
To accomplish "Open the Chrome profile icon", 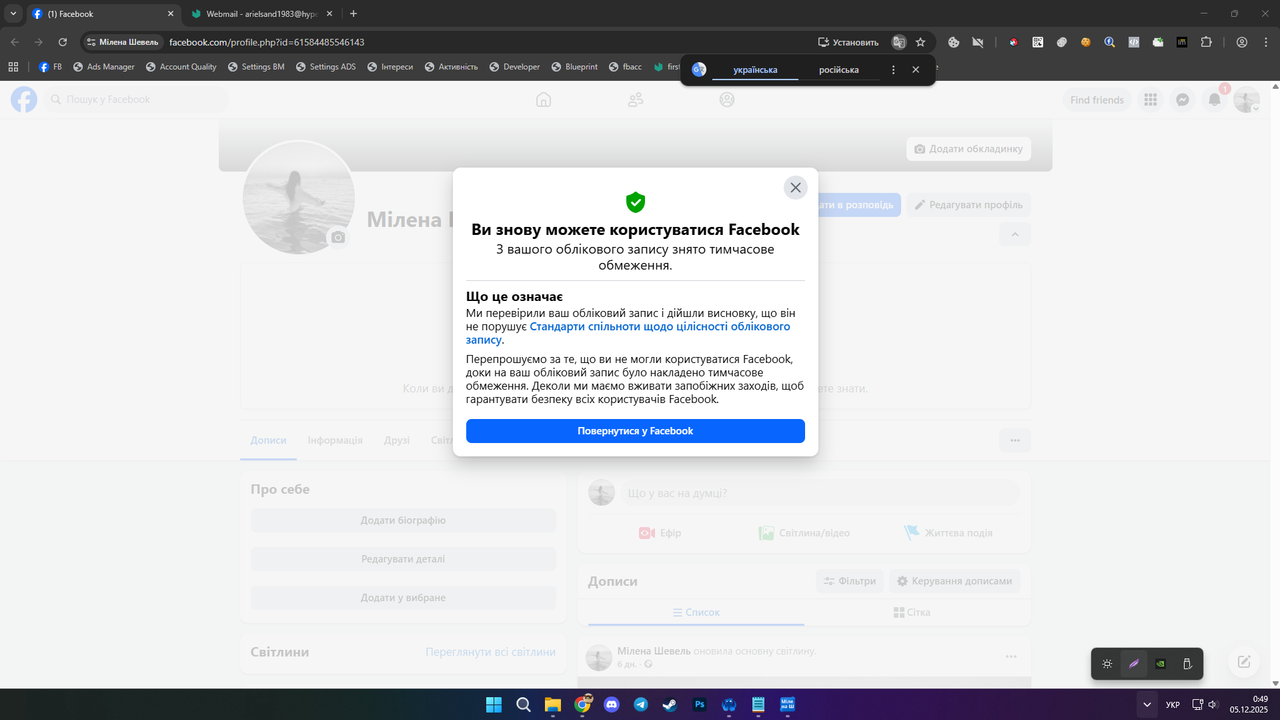I will tap(1241, 42).
